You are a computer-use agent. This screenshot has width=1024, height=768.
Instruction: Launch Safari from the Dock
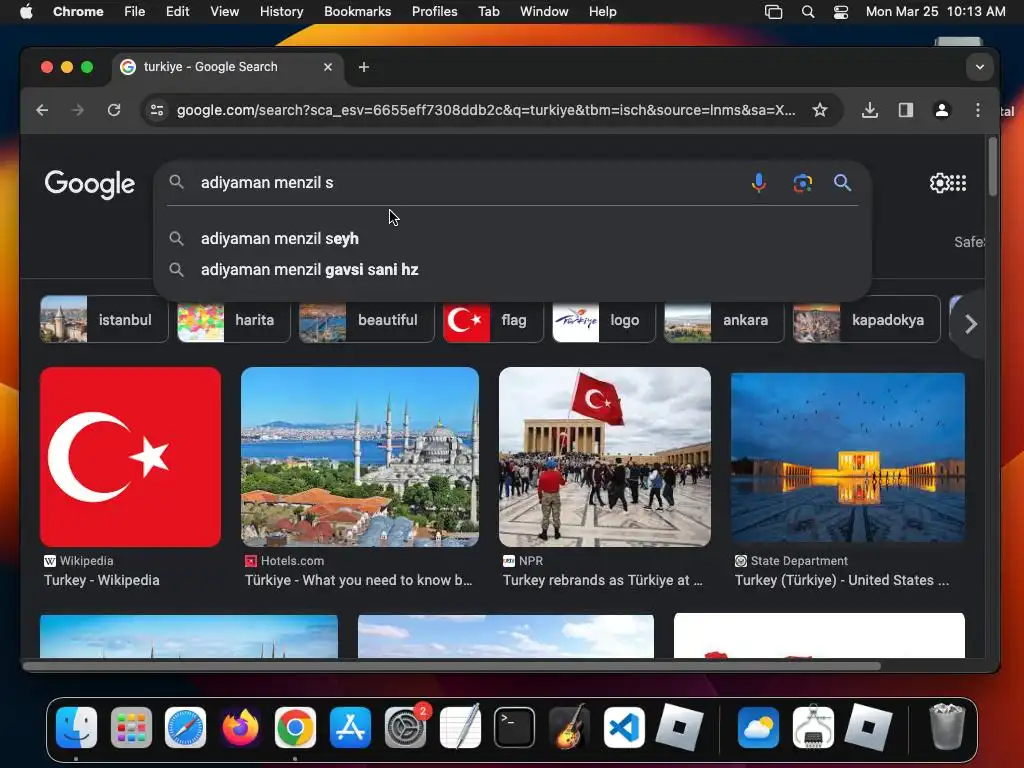185,727
